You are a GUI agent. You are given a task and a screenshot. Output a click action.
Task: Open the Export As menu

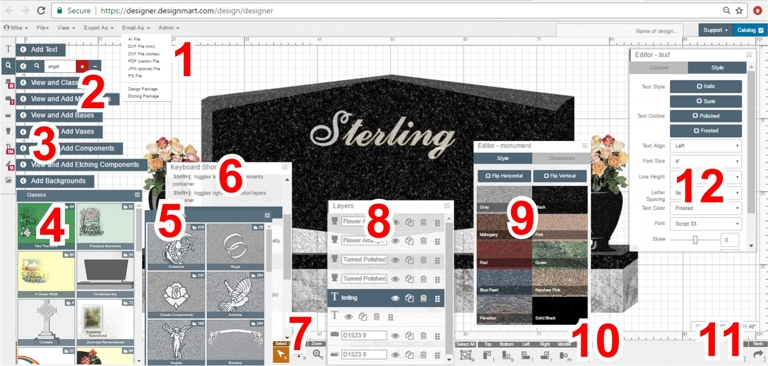[x=98, y=28]
